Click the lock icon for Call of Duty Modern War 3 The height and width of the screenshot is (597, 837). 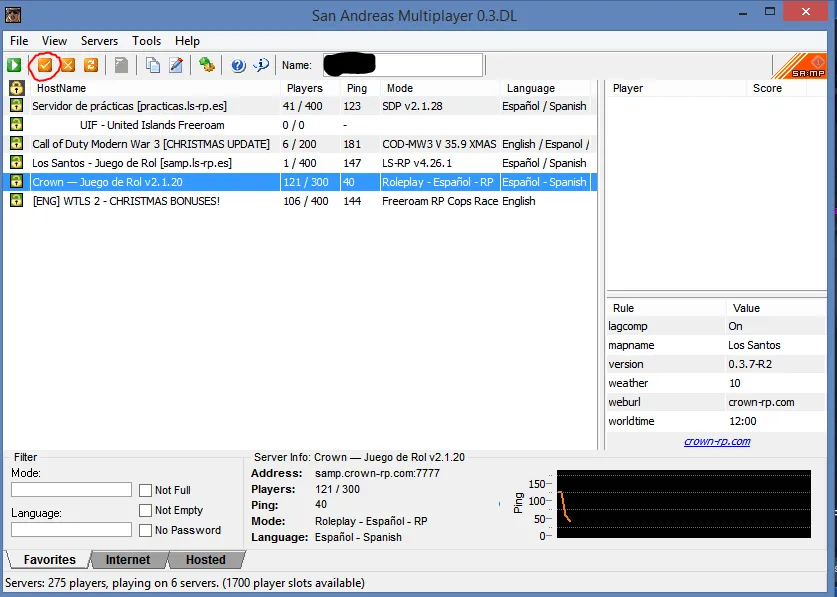[x=17, y=144]
